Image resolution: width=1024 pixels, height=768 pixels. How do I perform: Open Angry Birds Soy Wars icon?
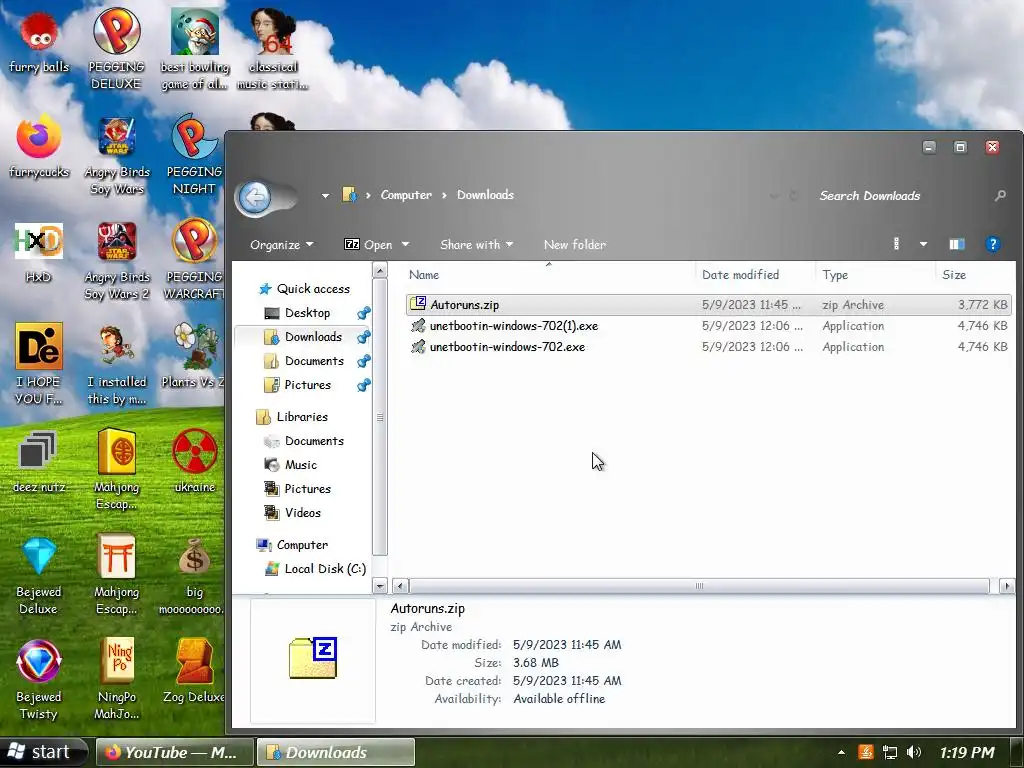click(117, 155)
